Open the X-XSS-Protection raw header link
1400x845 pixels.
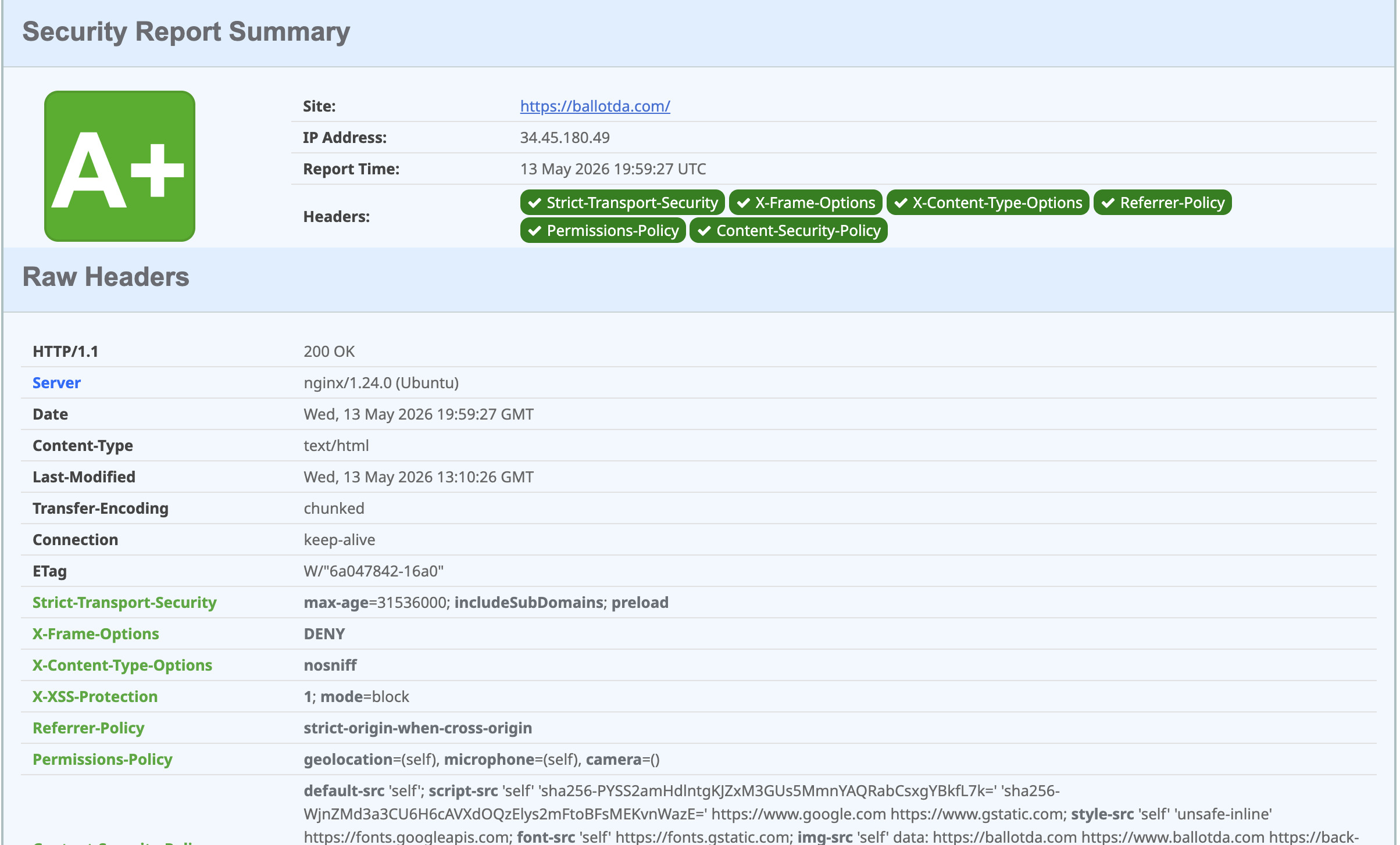[x=95, y=697]
